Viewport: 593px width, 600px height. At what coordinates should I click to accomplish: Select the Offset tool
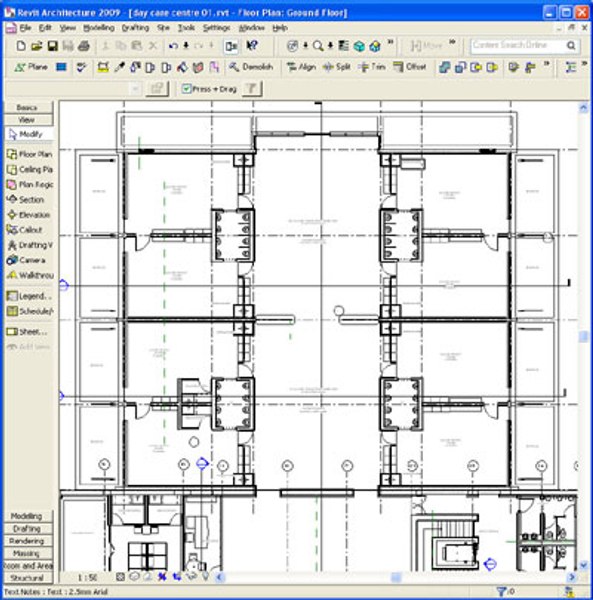pos(410,67)
